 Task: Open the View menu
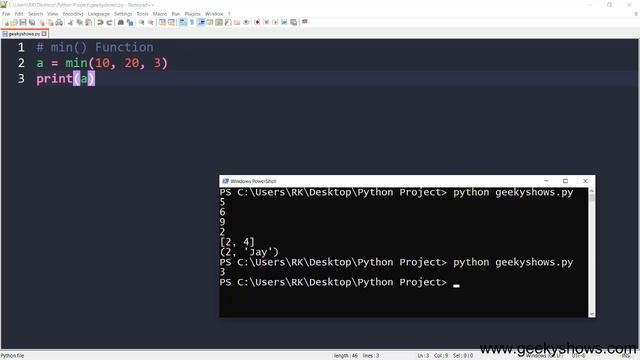(52, 14)
